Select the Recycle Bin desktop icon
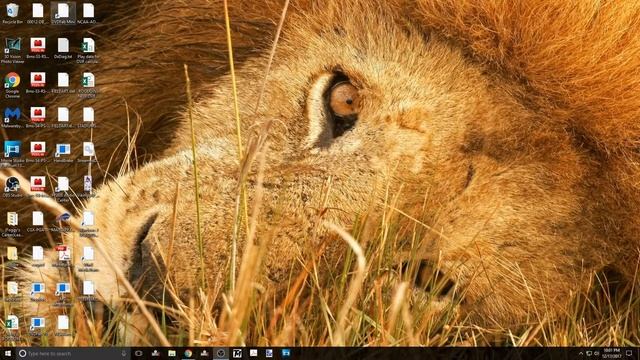 click(x=12, y=13)
